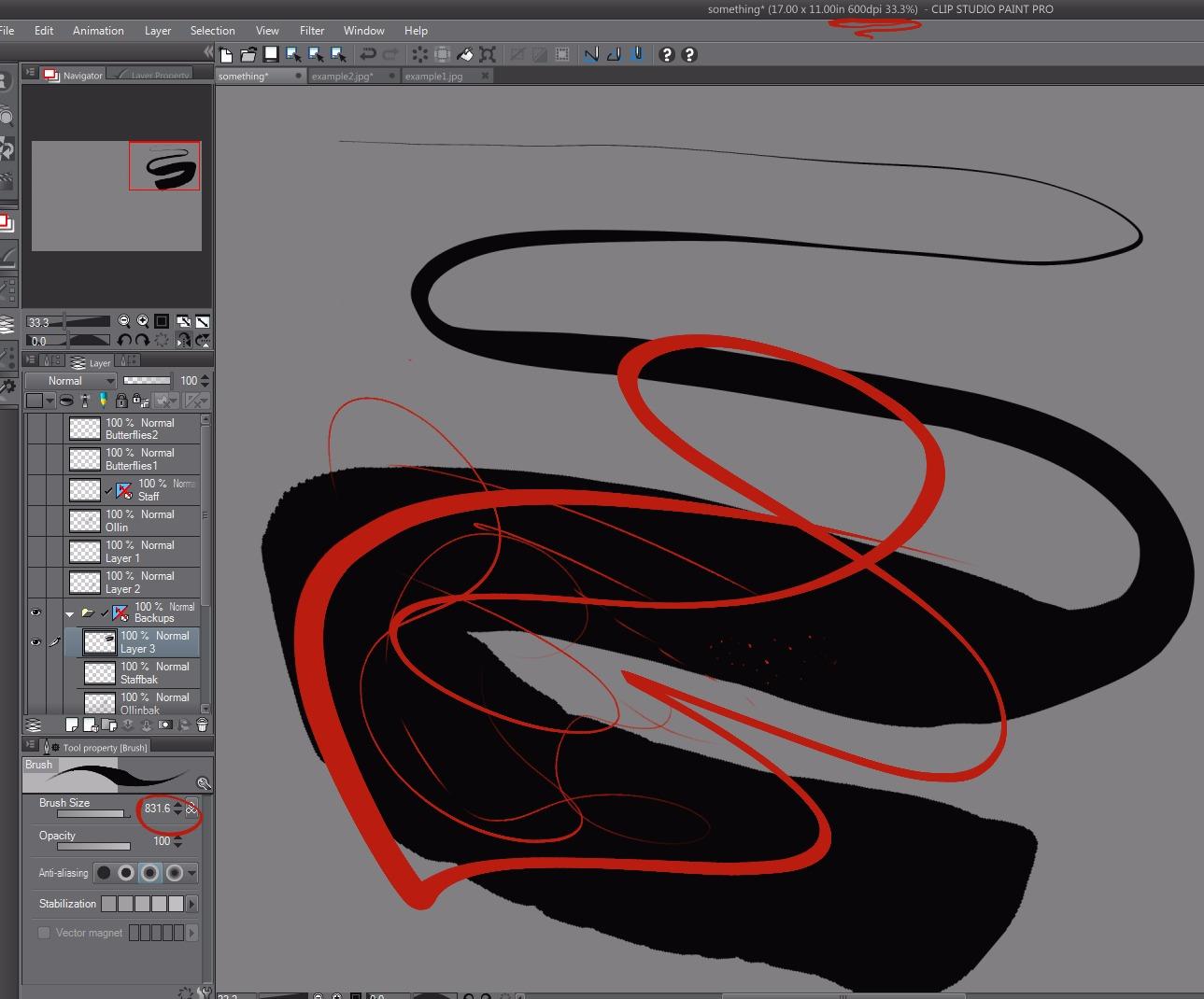Click the Delete layer trash icon
Image resolution: width=1204 pixels, height=999 pixels.
202,725
